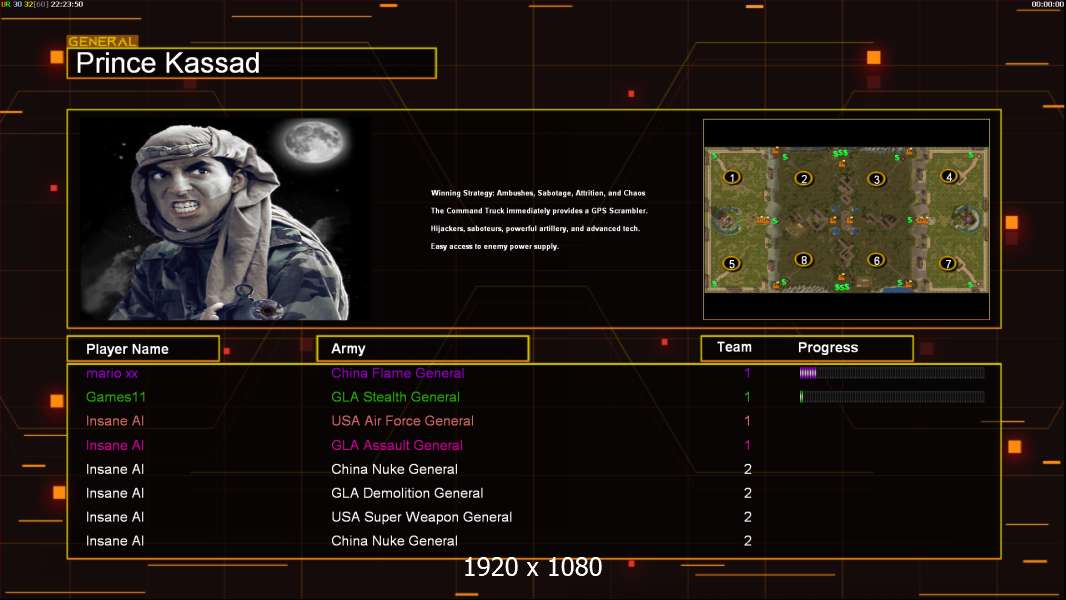Click the Hijackers, saboteurs, powerful artillery line
The image size is (1066, 600).
point(535,228)
